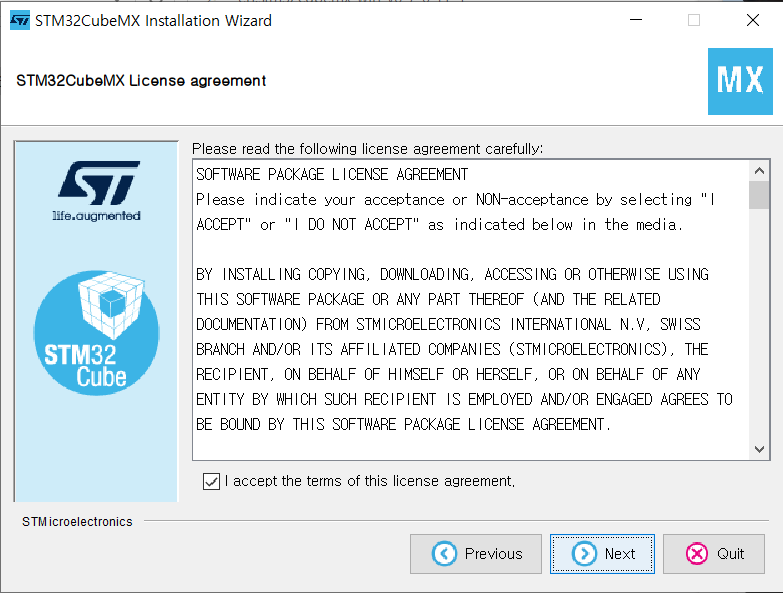Click the blue MX logo
The width and height of the screenshot is (783, 593).
point(740,81)
